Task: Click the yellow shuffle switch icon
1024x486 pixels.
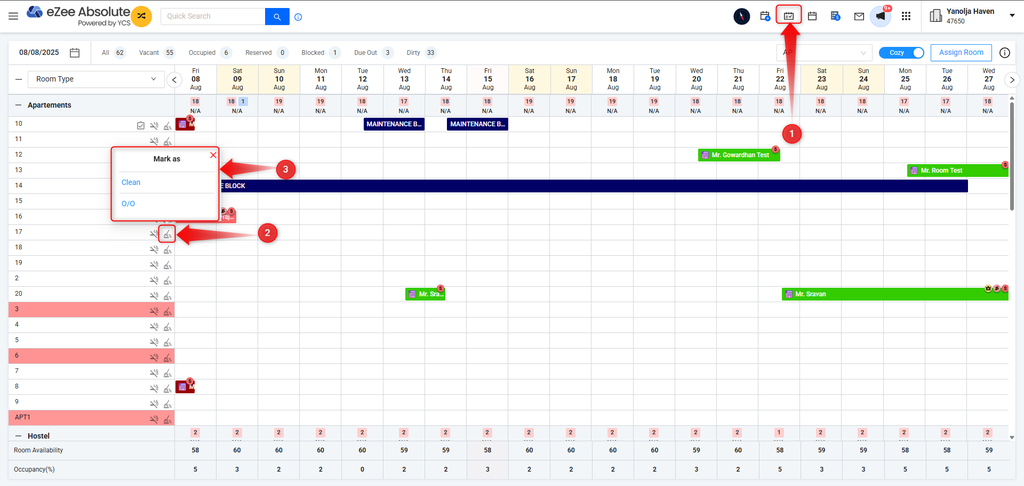Action: point(142,16)
